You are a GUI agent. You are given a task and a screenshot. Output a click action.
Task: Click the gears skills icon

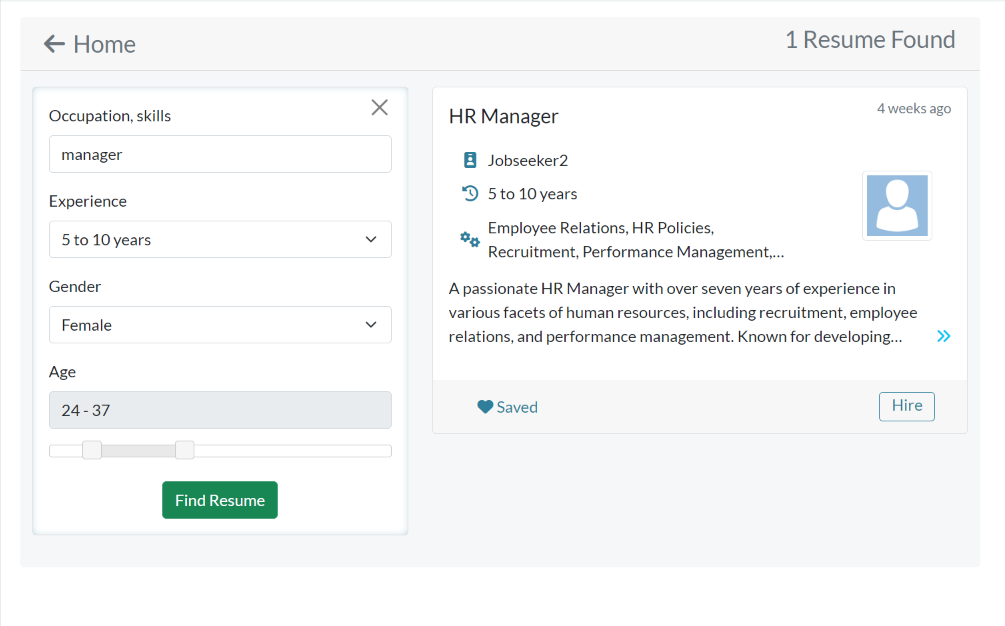[470, 240]
